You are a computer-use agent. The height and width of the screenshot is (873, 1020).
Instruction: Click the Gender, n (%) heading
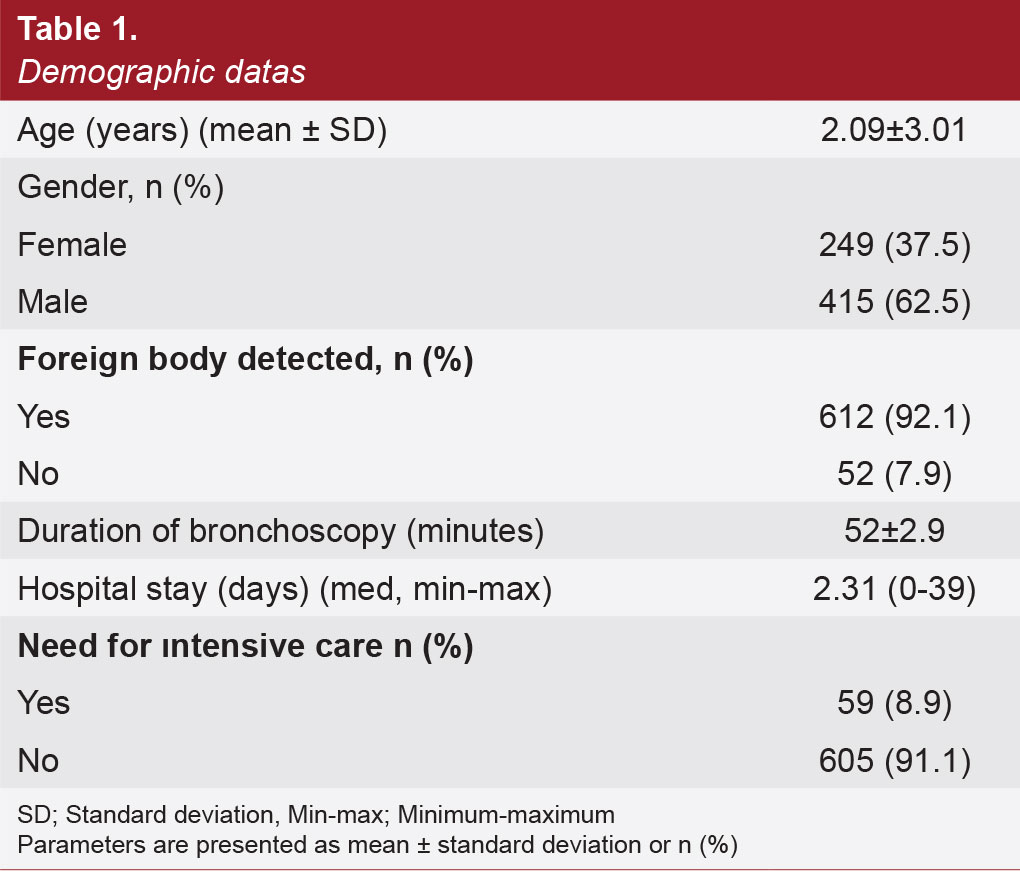coord(121,187)
